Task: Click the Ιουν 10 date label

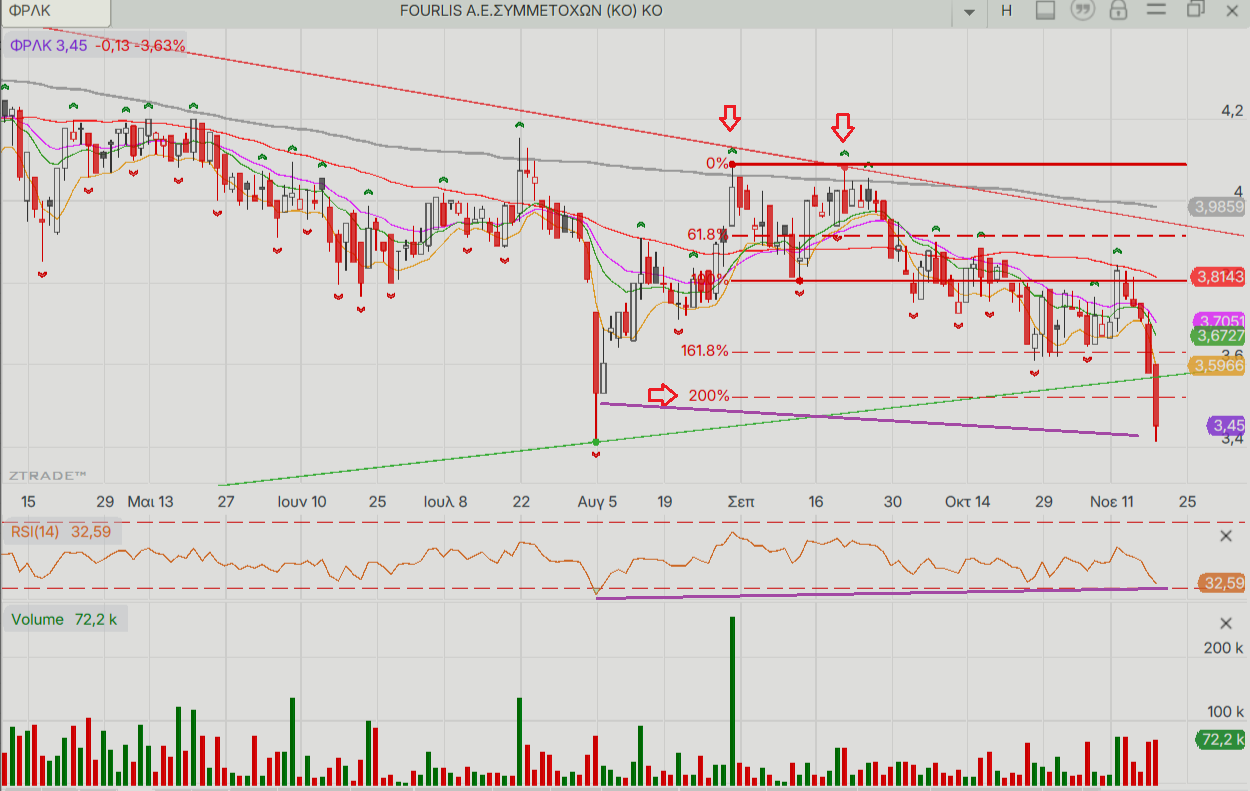Action: (x=302, y=501)
